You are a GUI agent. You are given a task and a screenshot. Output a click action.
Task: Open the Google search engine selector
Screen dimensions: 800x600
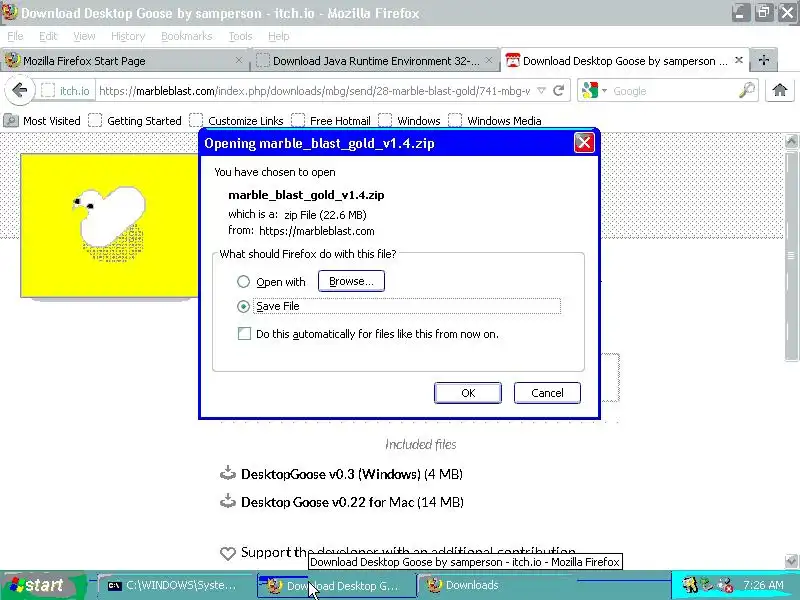tap(594, 91)
